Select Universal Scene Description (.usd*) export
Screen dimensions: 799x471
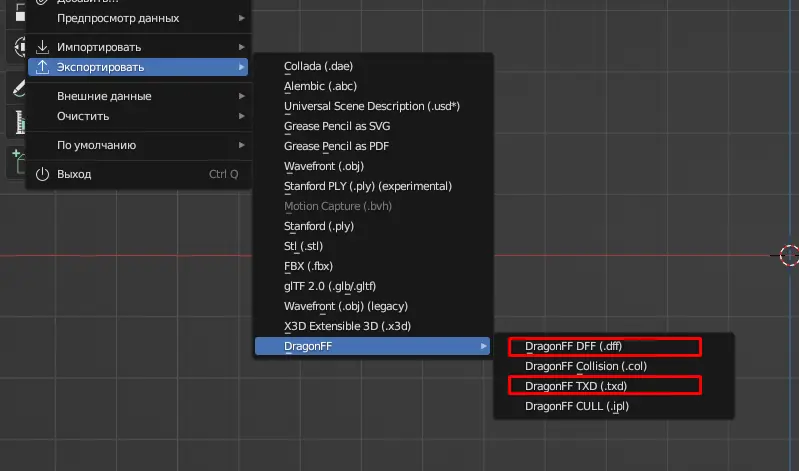(x=371, y=106)
